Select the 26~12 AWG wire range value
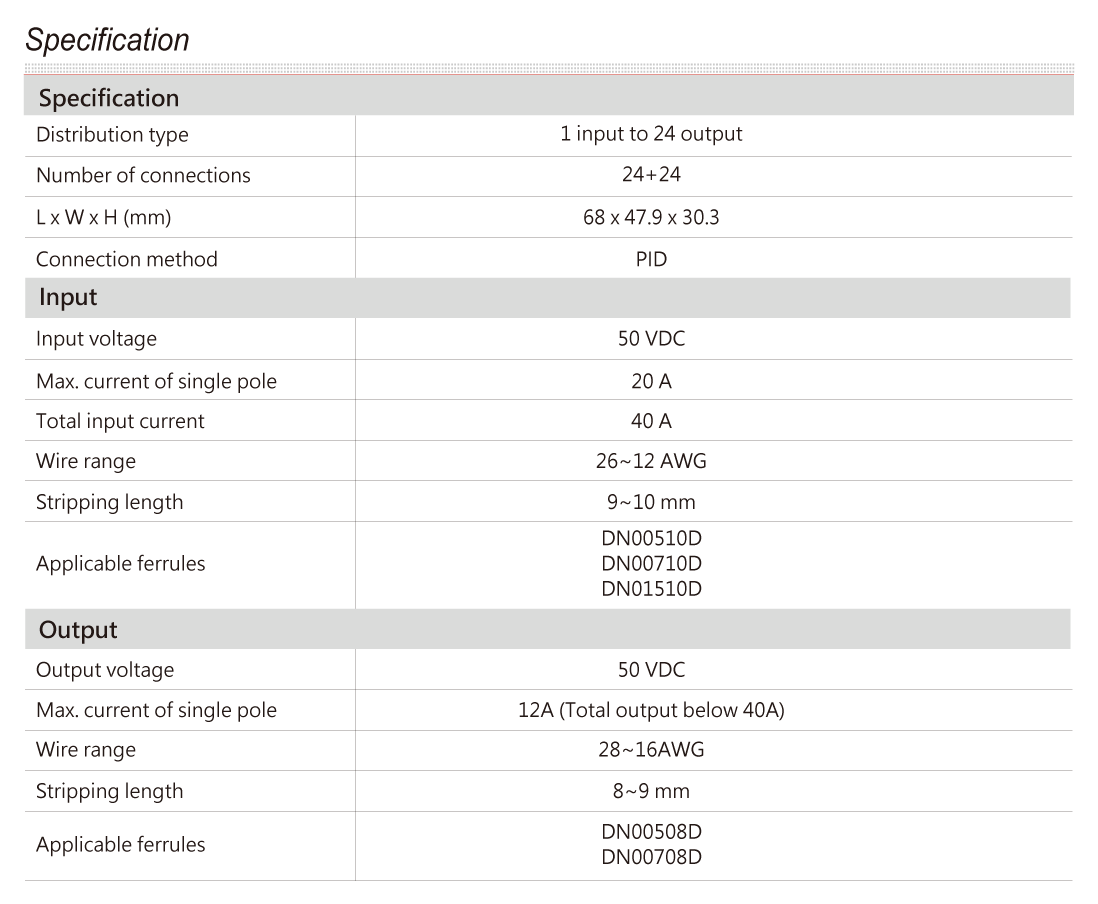The image size is (1098, 904). (x=651, y=461)
